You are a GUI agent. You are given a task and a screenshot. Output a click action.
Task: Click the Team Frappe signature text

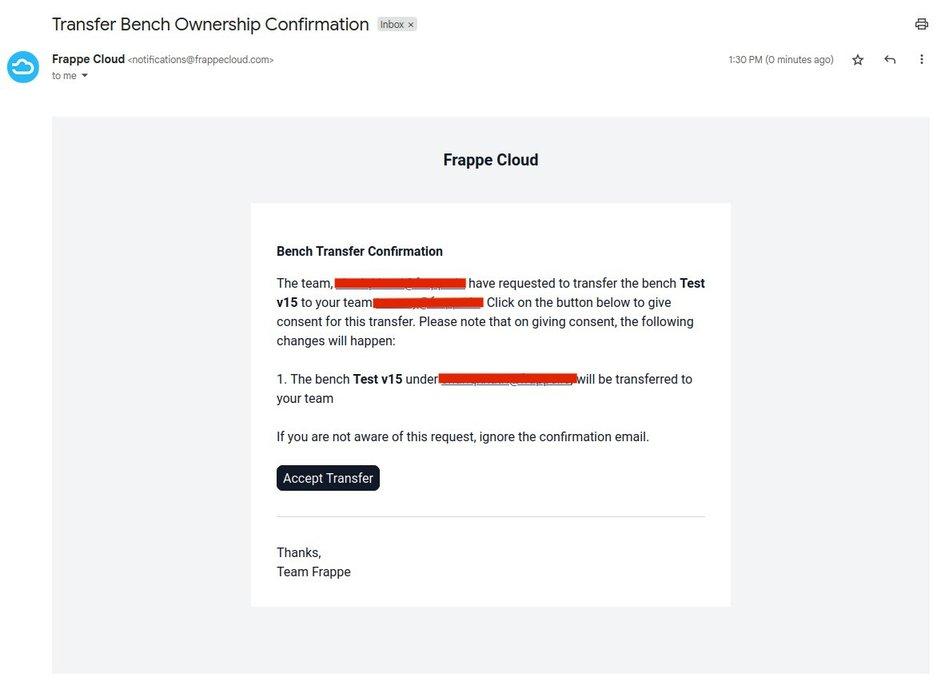[313, 572]
